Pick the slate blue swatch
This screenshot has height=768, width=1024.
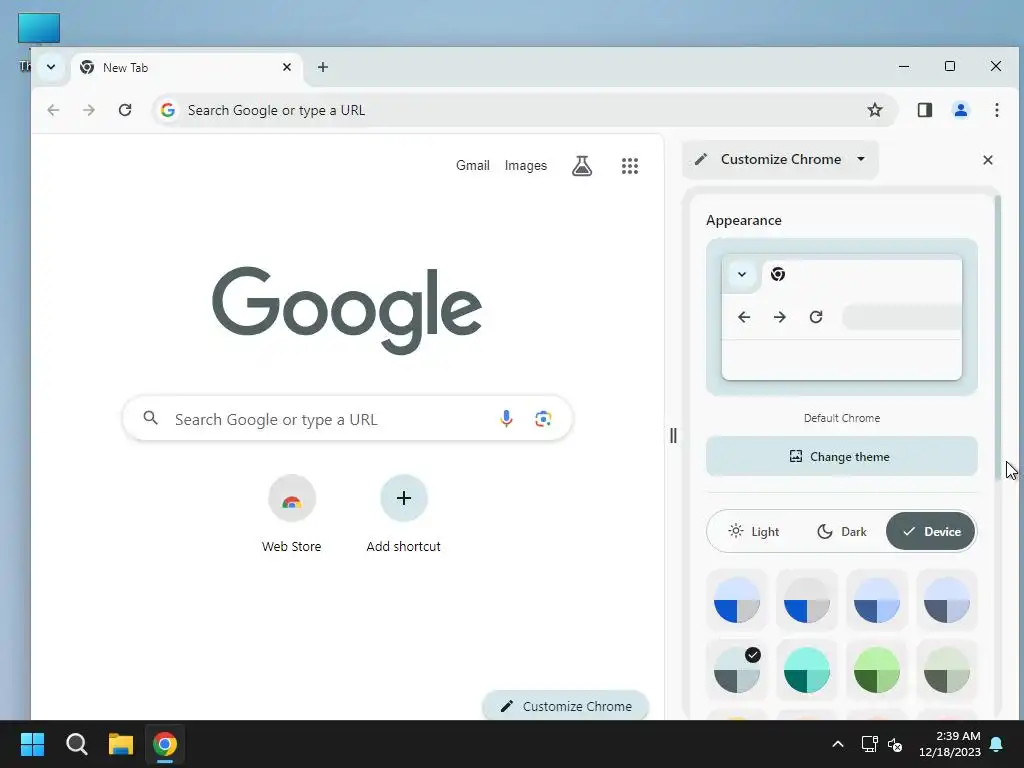(x=946, y=600)
